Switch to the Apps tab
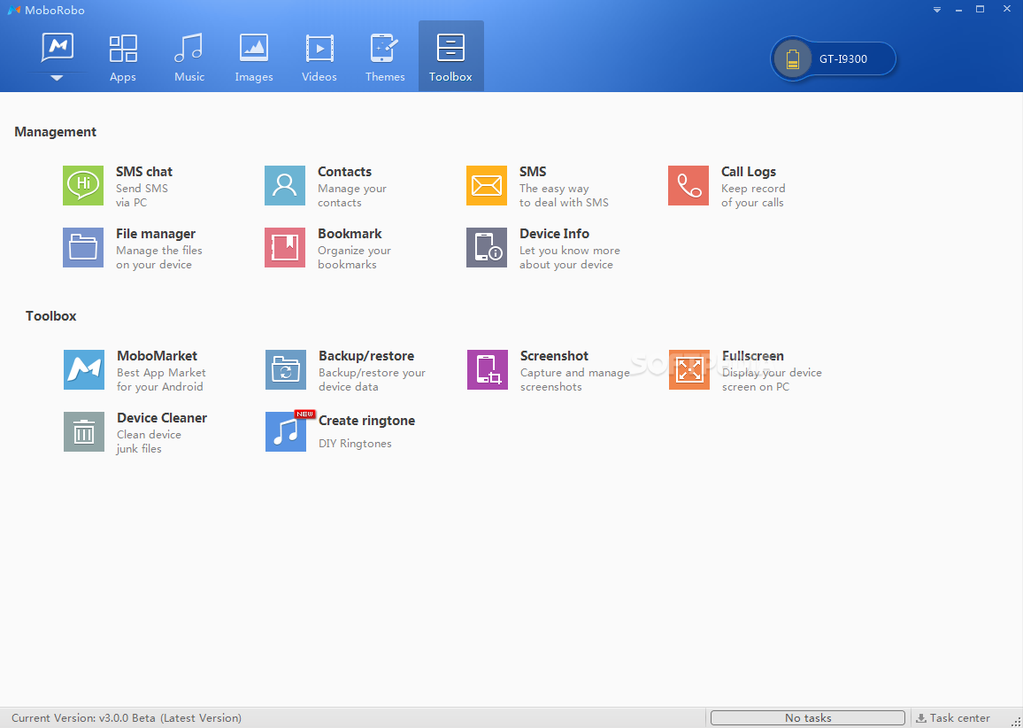 click(123, 58)
